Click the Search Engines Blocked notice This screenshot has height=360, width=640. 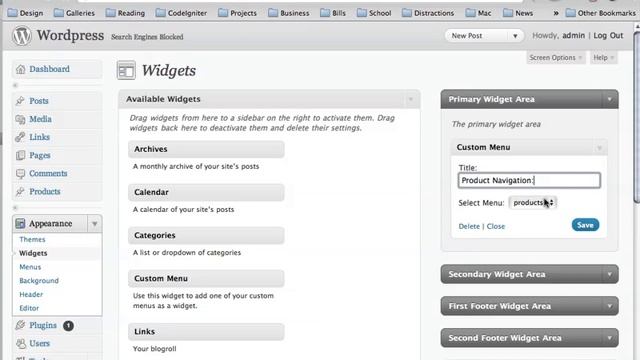pos(147,37)
